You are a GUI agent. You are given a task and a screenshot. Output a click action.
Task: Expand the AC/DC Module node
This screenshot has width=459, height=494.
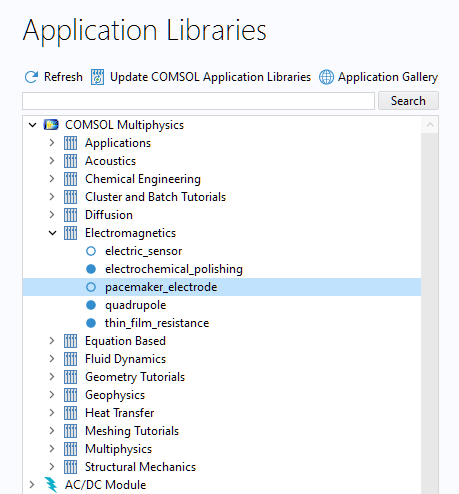32,485
